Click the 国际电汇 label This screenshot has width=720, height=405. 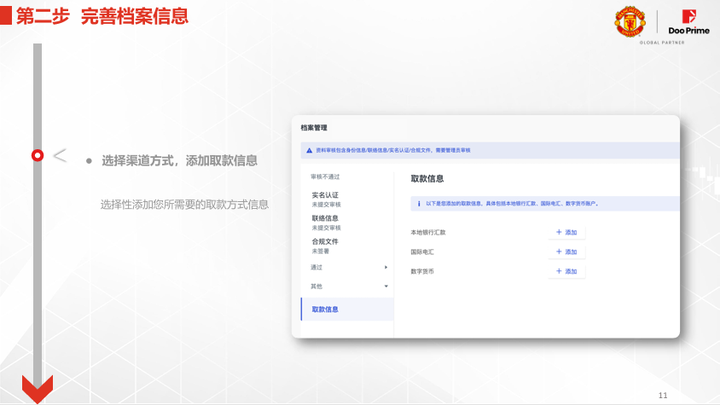(422, 252)
